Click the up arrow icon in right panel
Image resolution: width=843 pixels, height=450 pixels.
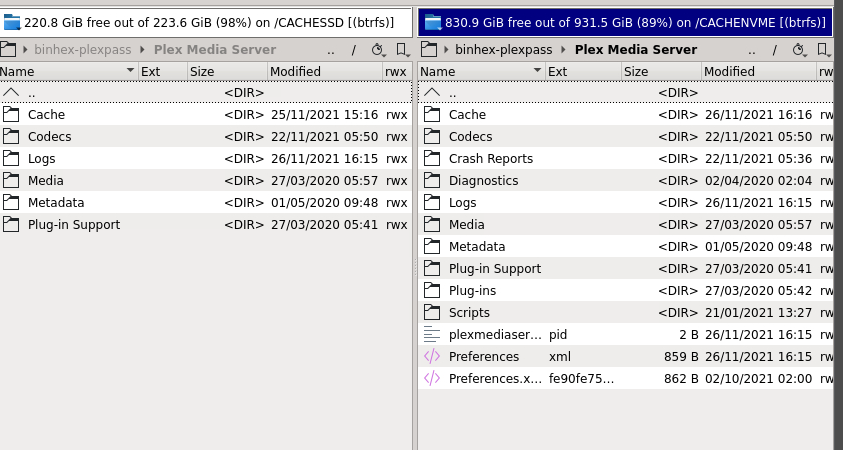pyautogui.click(x=432, y=92)
